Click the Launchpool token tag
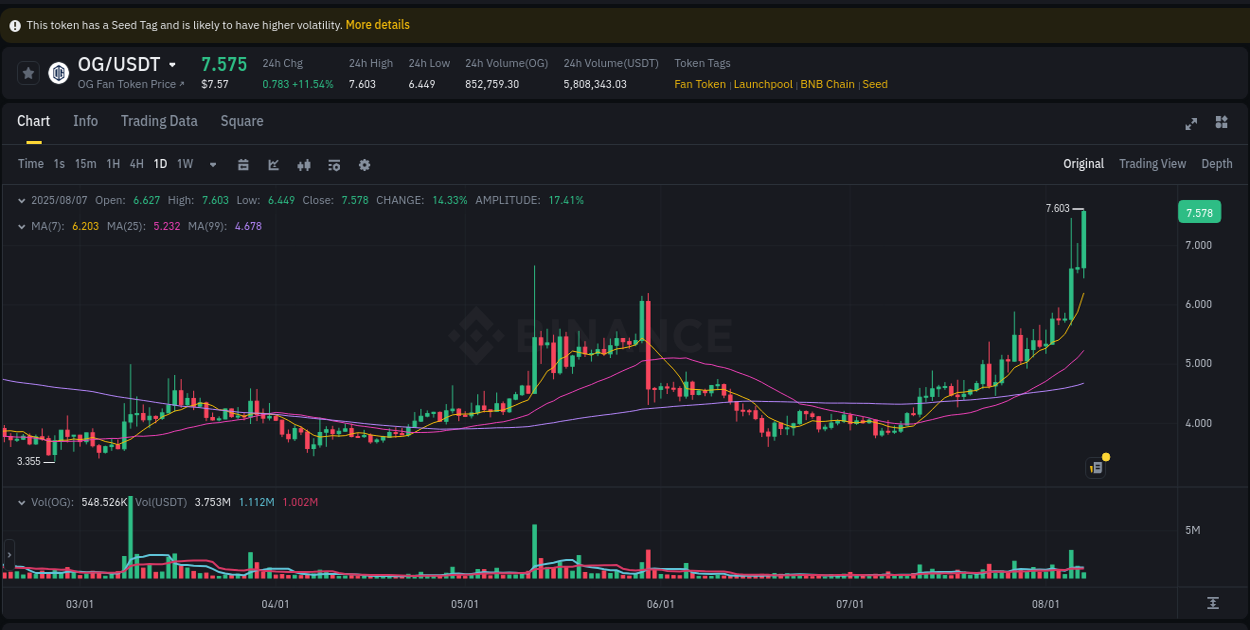 pos(763,84)
